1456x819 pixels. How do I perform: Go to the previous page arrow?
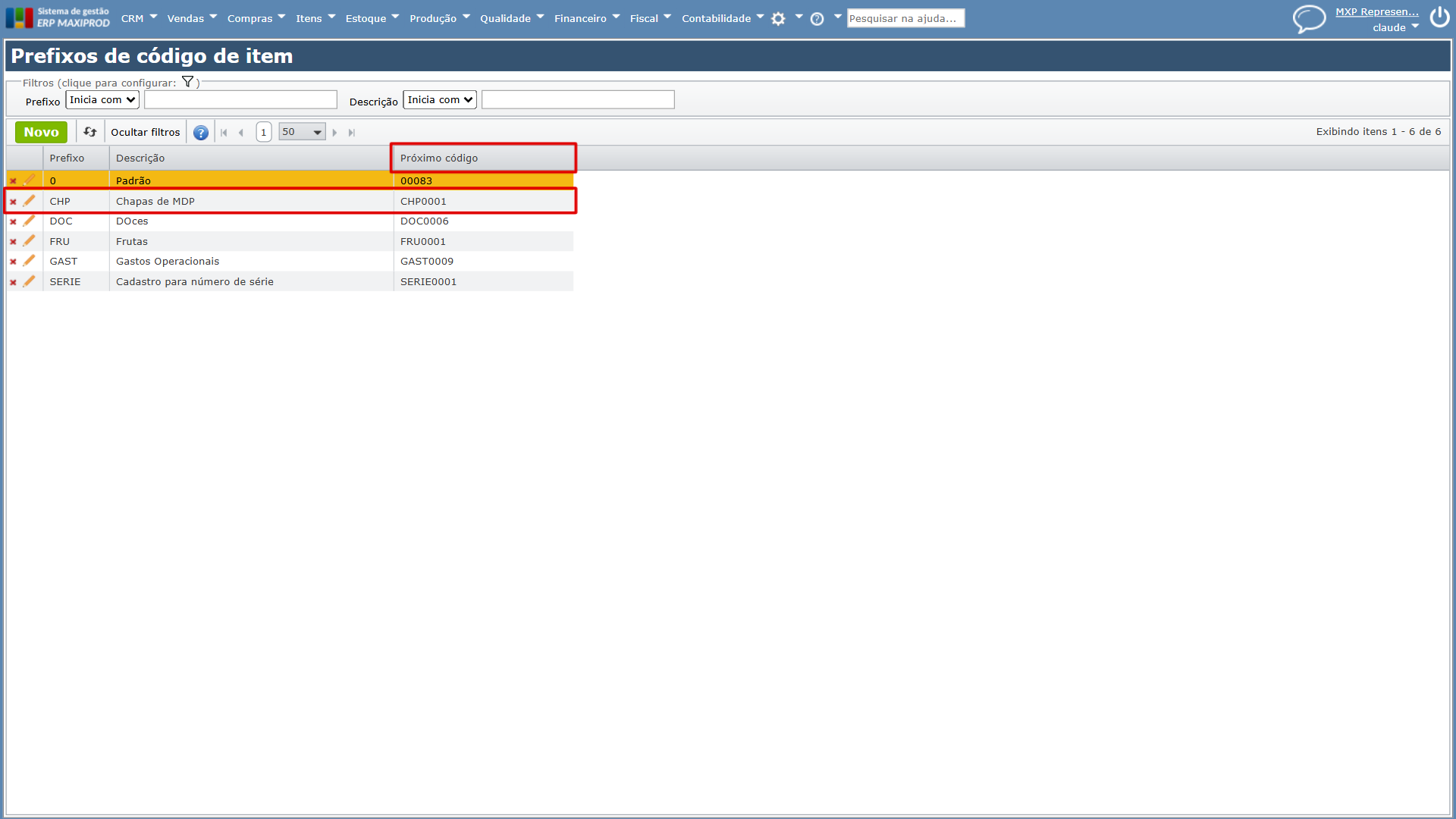click(x=241, y=133)
